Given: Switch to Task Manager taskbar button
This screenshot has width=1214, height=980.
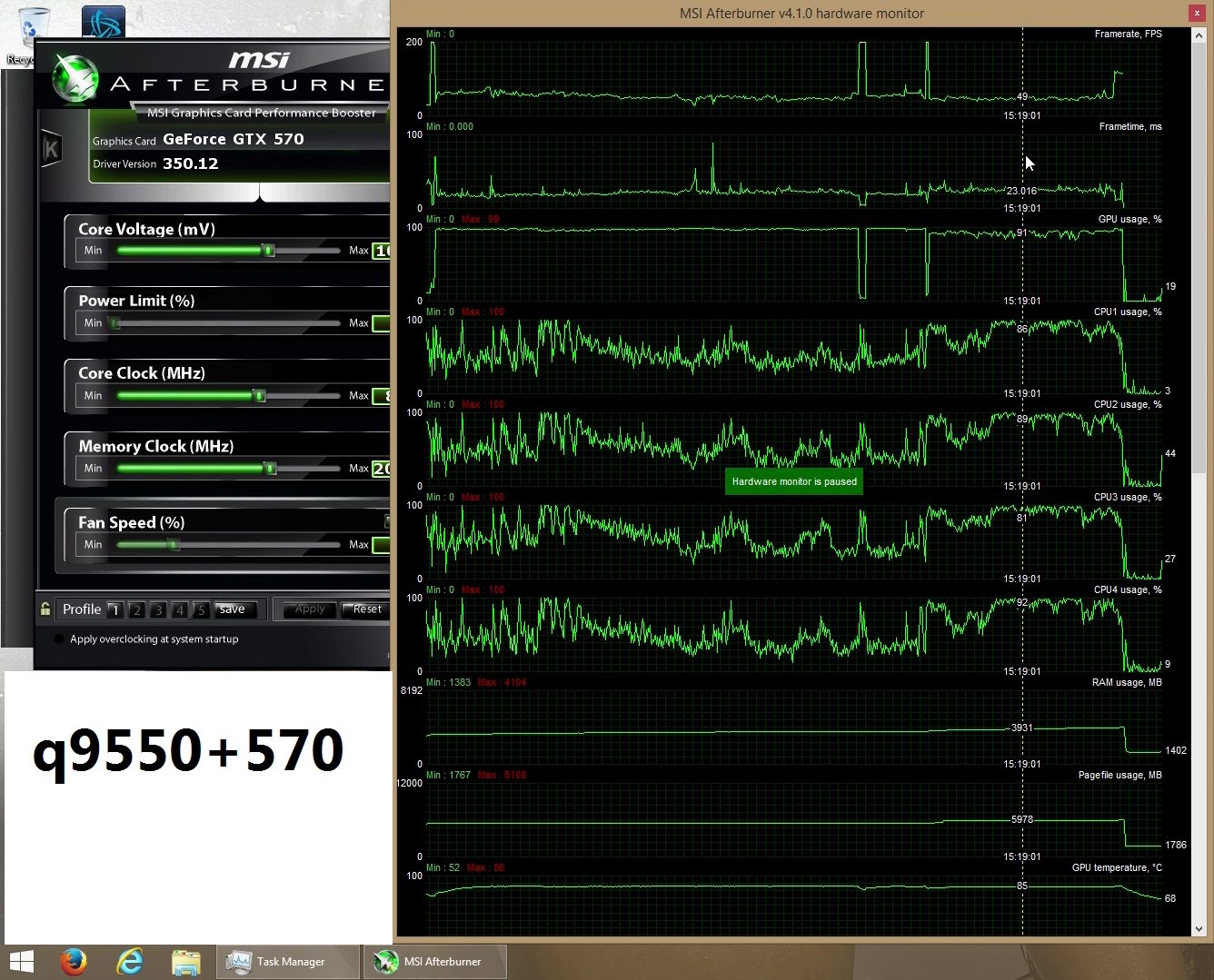Looking at the screenshot, I should [x=288, y=962].
